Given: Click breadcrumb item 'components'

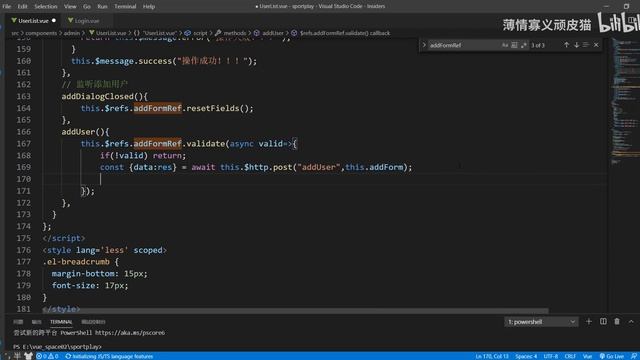Looking at the screenshot, I should click(41, 33).
